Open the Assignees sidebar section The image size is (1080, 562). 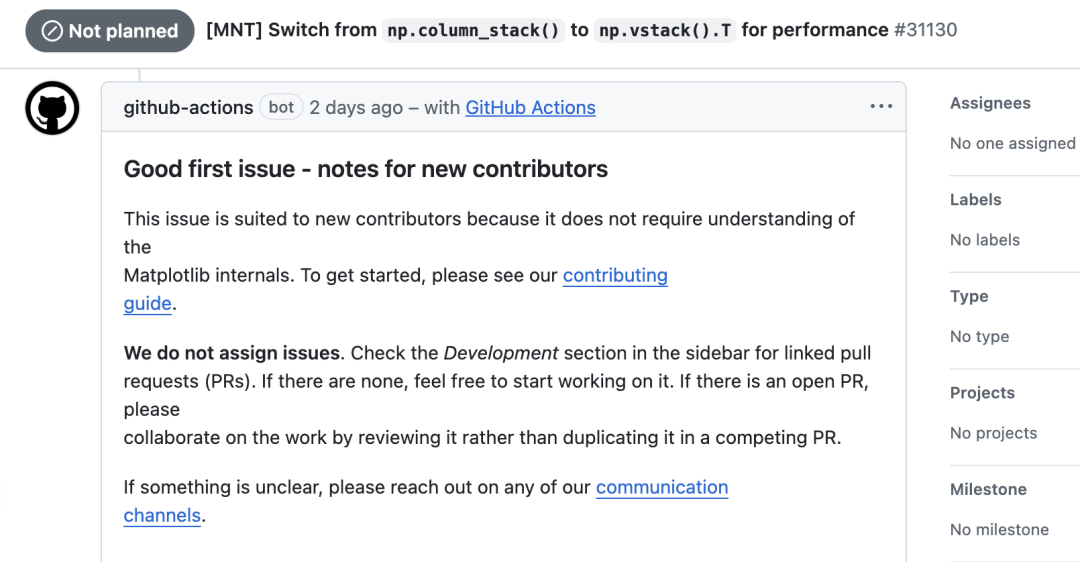pyautogui.click(x=990, y=103)
